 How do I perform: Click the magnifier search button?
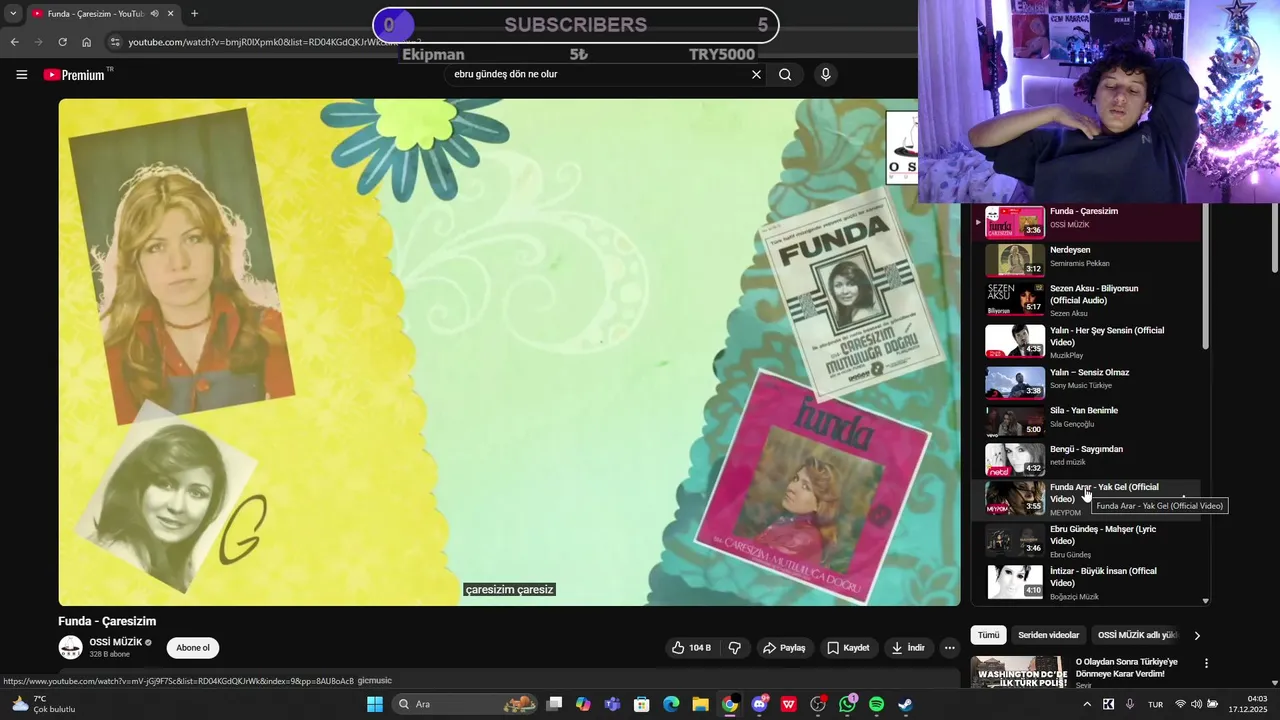785,74
